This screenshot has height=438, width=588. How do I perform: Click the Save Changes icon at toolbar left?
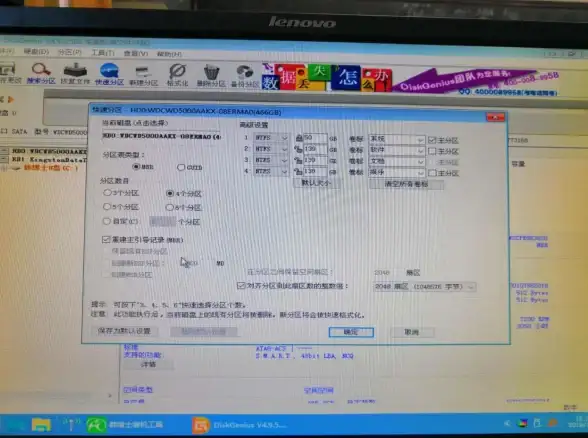(x=9, y=73)
